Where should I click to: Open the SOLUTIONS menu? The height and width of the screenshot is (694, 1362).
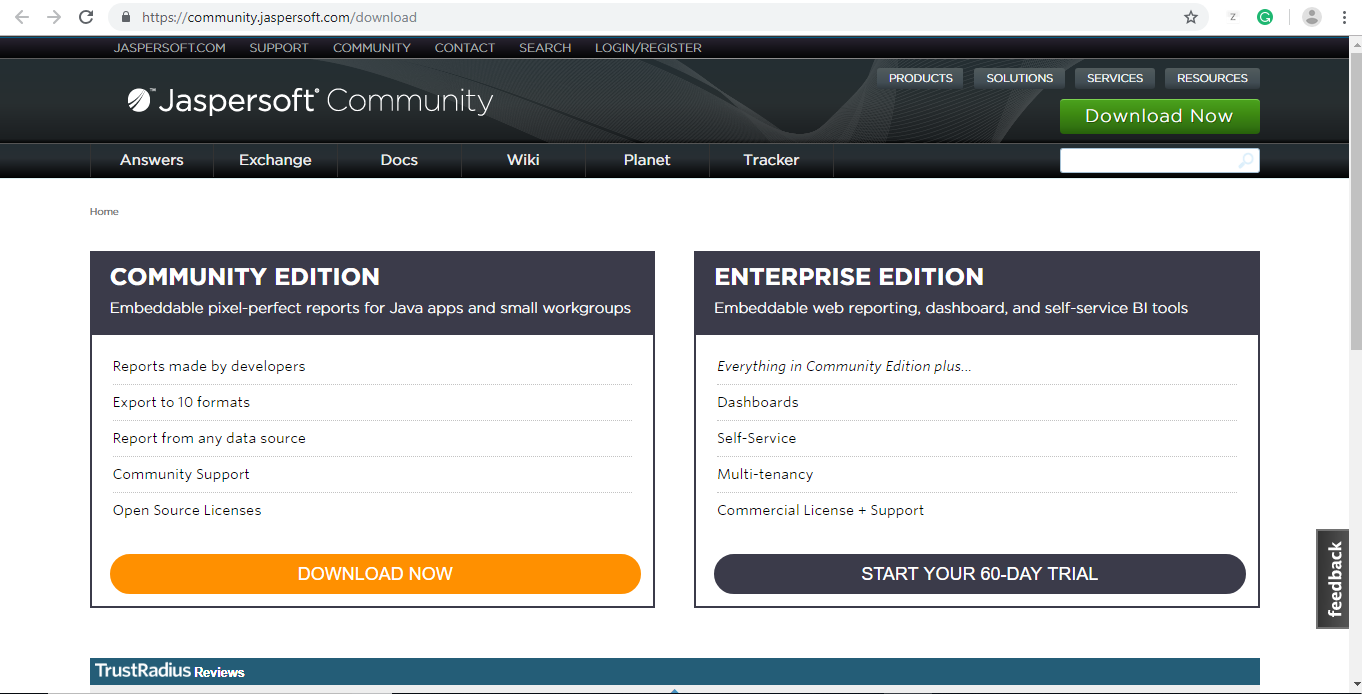[1019, 78]
